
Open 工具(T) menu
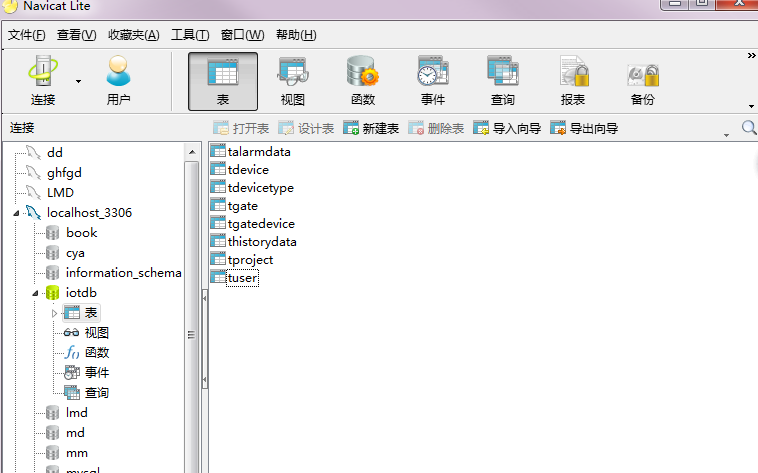click(x=190, y=35)
